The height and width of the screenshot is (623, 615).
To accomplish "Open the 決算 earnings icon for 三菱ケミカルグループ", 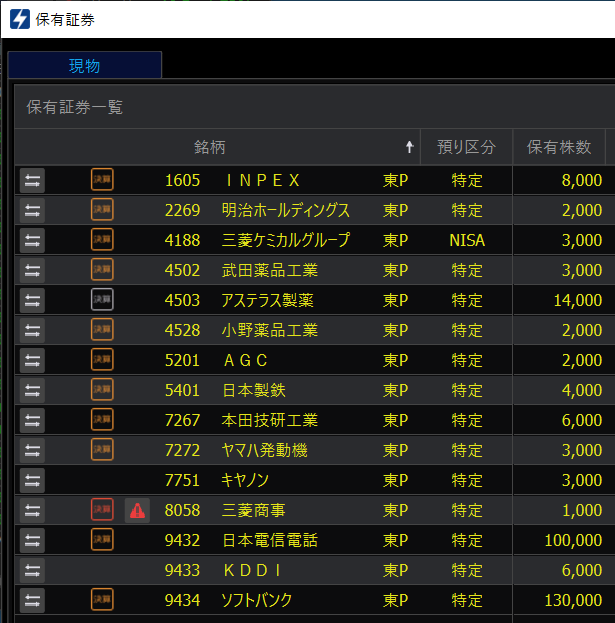I will 102,240.
